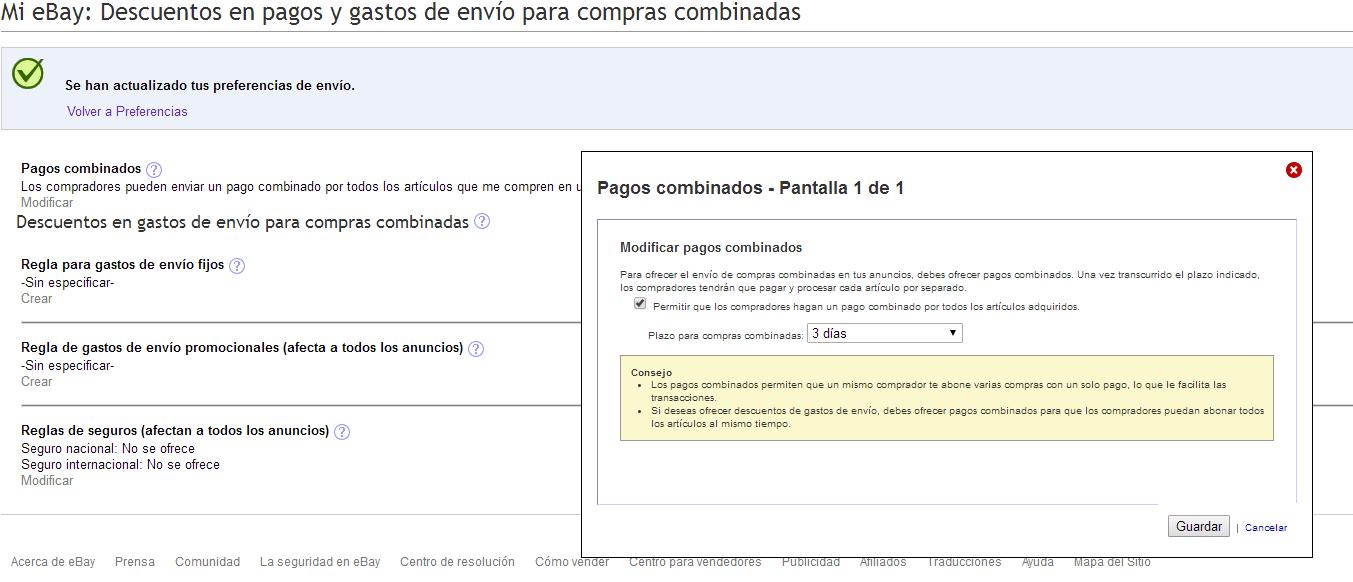Click Crear under gastos de envío promocionales
Screen dimensions: 1353x582
point(37,382)
